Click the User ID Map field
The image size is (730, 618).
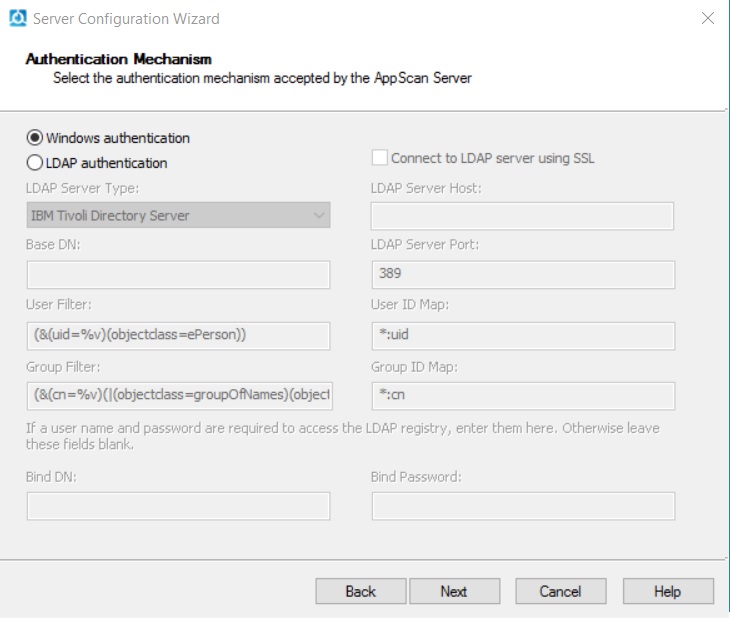pyautogui.click(x=522, y=335)
